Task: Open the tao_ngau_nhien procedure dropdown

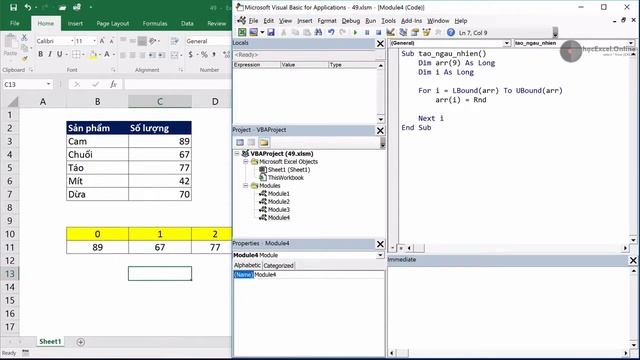Action: 631,43
